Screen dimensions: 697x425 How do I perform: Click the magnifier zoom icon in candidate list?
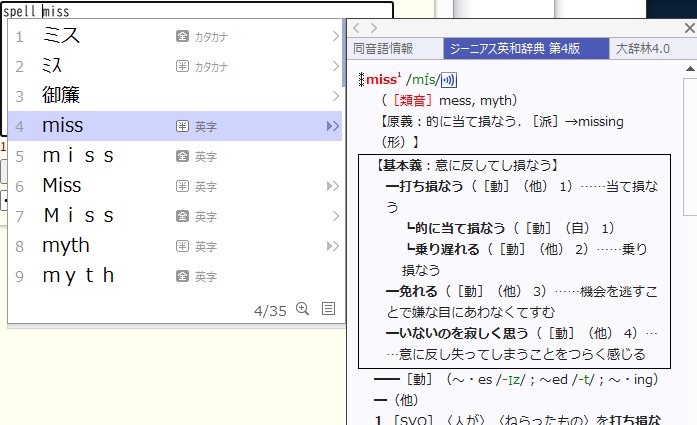tap(303, 309)
